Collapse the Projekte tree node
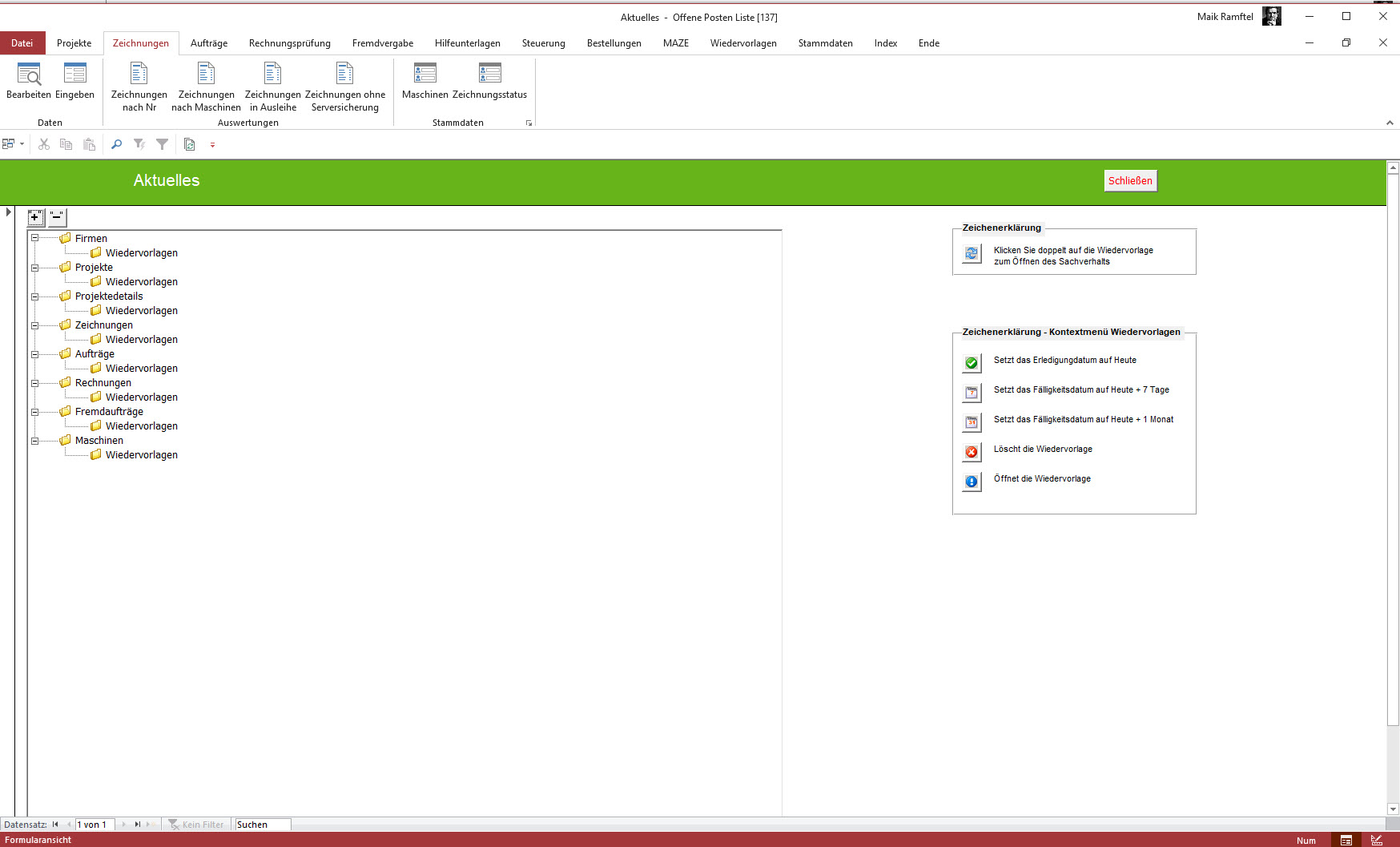 click(x=35, y=268)
